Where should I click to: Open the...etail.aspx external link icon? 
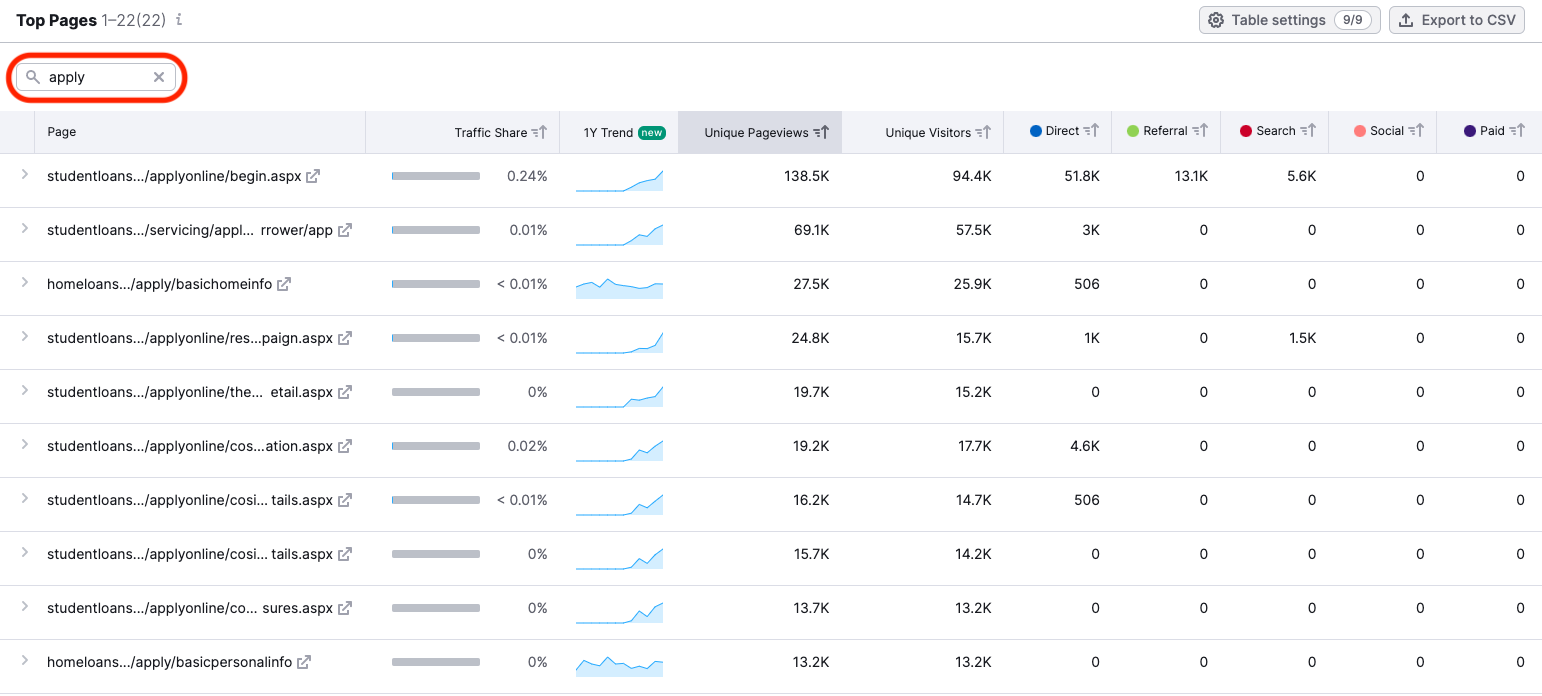[345, 392]
